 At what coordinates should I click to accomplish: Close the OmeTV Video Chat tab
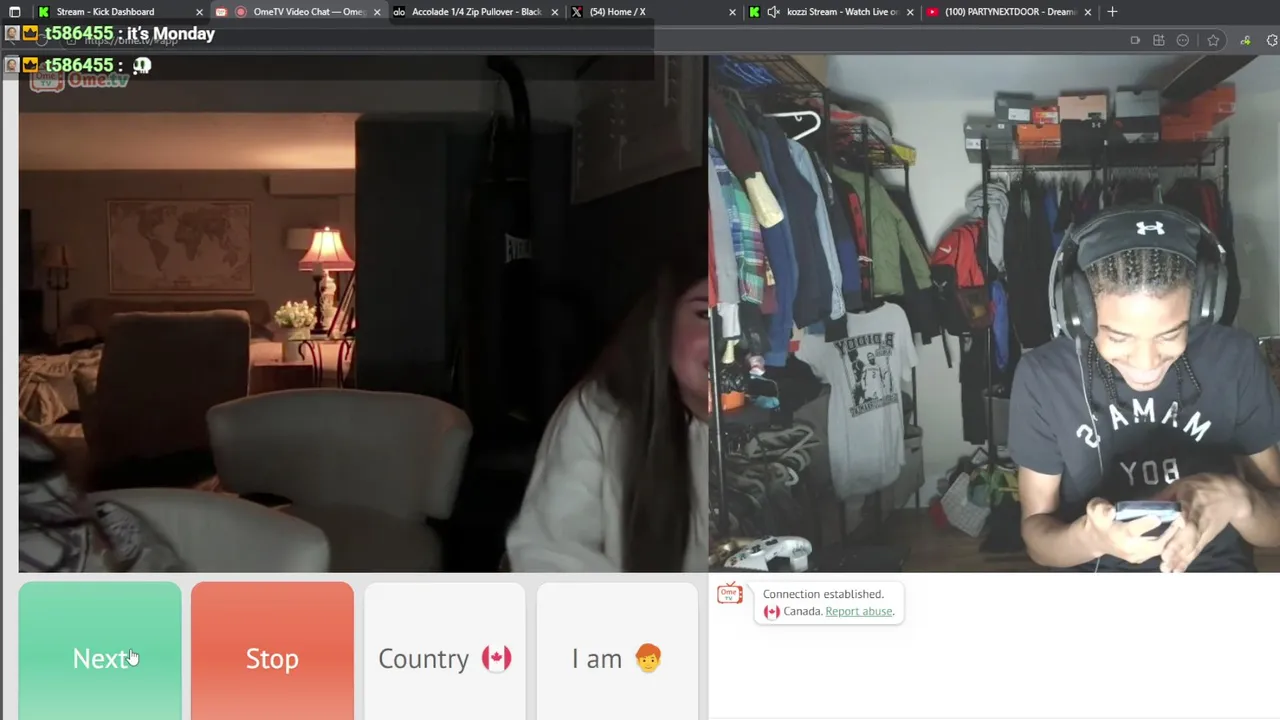tap(377, 12)
